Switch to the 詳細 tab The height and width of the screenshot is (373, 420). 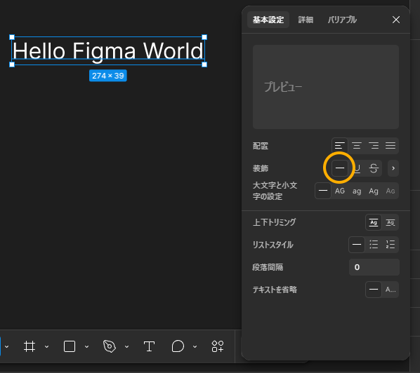tap(306, 20)
